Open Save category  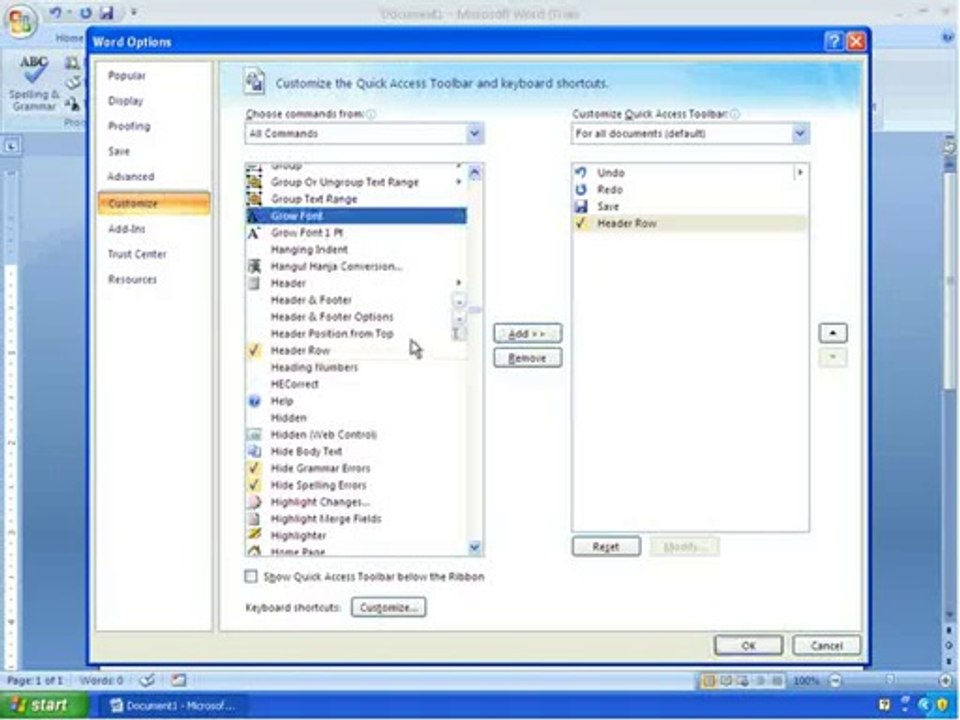coord(119,151)
